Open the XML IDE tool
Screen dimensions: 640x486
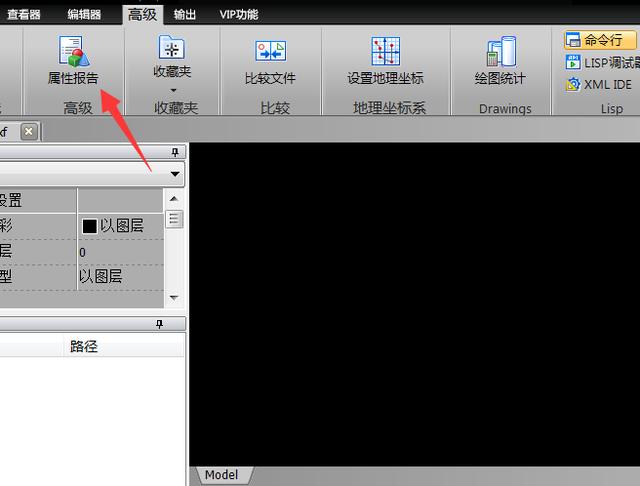(599, 84)
